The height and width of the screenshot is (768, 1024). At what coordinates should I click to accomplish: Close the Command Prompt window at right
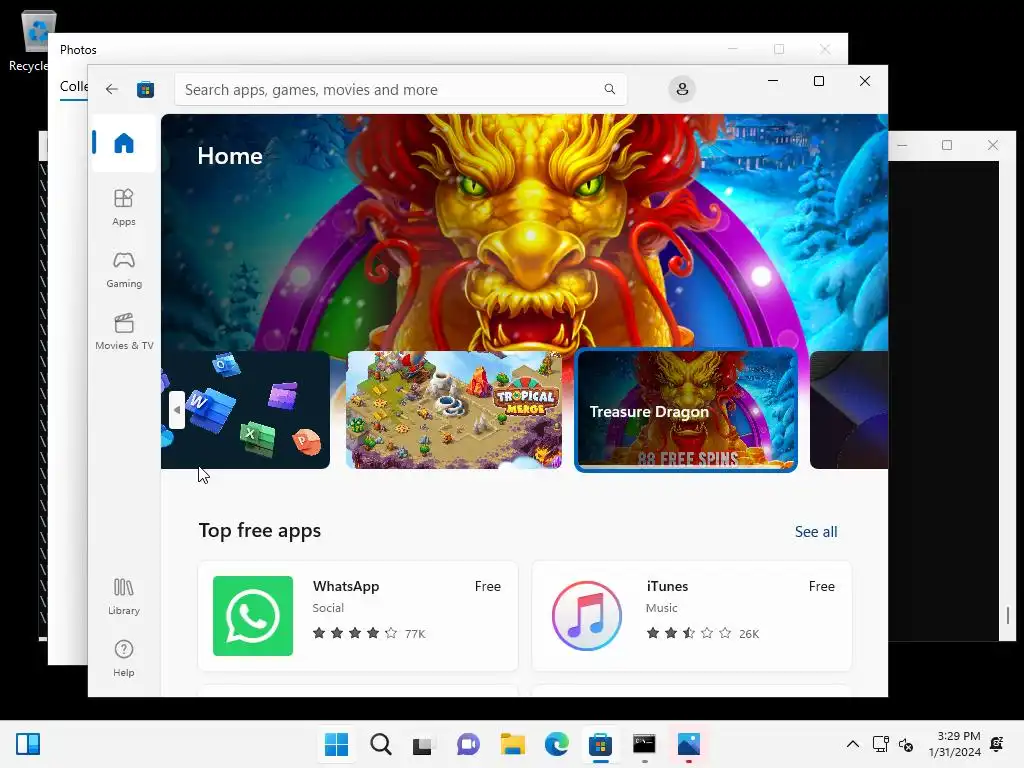993,145
